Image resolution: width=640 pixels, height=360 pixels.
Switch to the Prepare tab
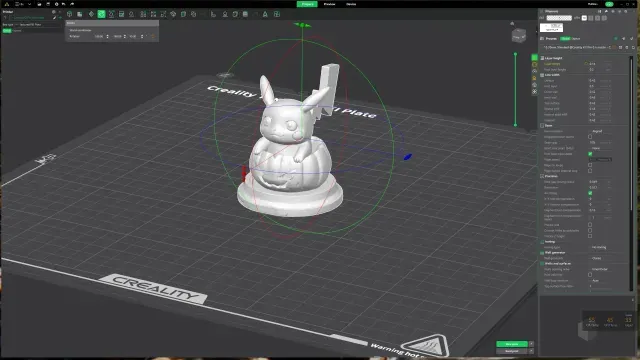[x=307, y=4]
